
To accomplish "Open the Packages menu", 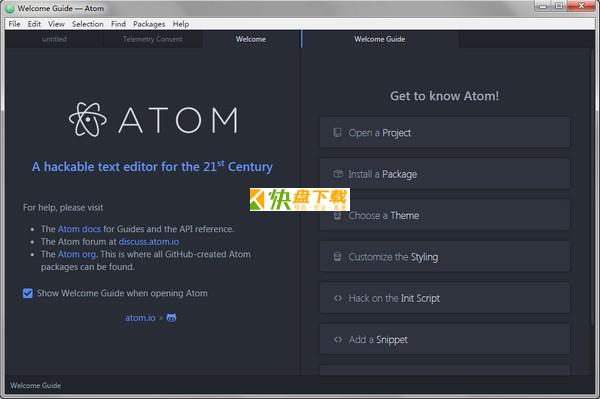I will [x=149, y=24].
